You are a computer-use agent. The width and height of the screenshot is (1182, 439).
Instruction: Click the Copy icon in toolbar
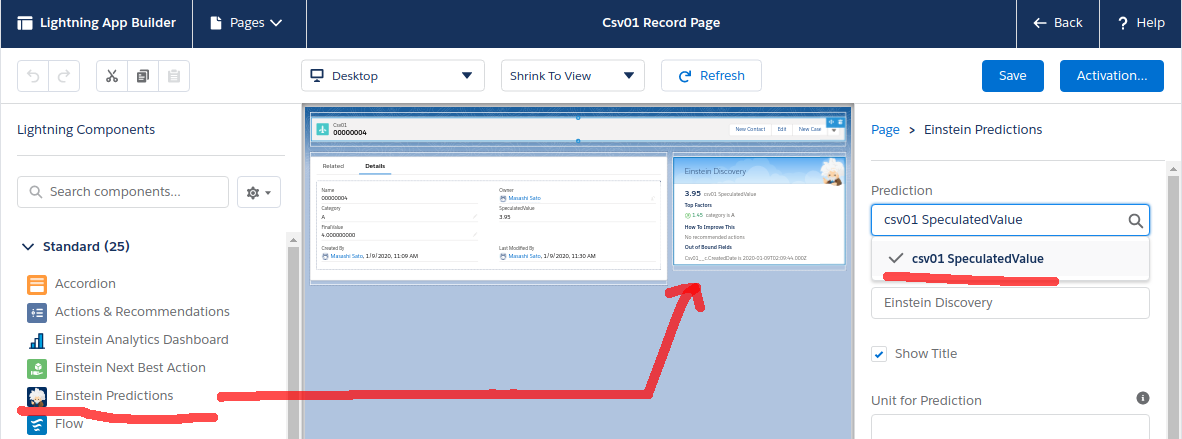tap(143, 75)
